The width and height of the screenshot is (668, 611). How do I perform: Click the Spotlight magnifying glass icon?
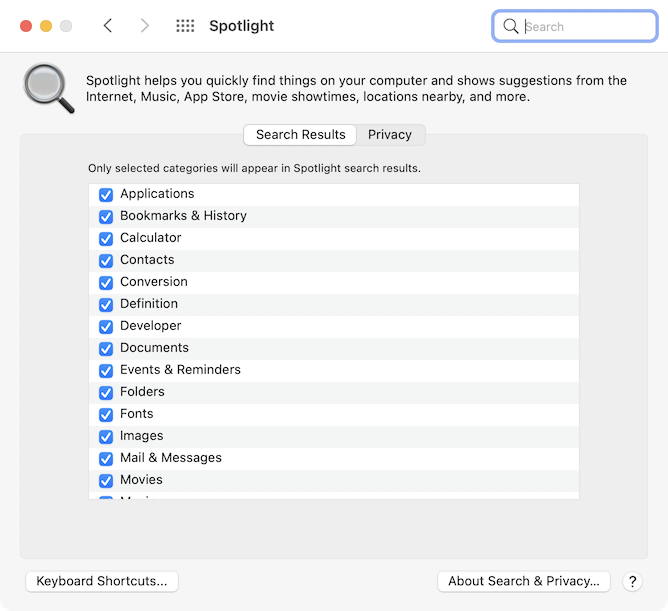click(49, 89)
